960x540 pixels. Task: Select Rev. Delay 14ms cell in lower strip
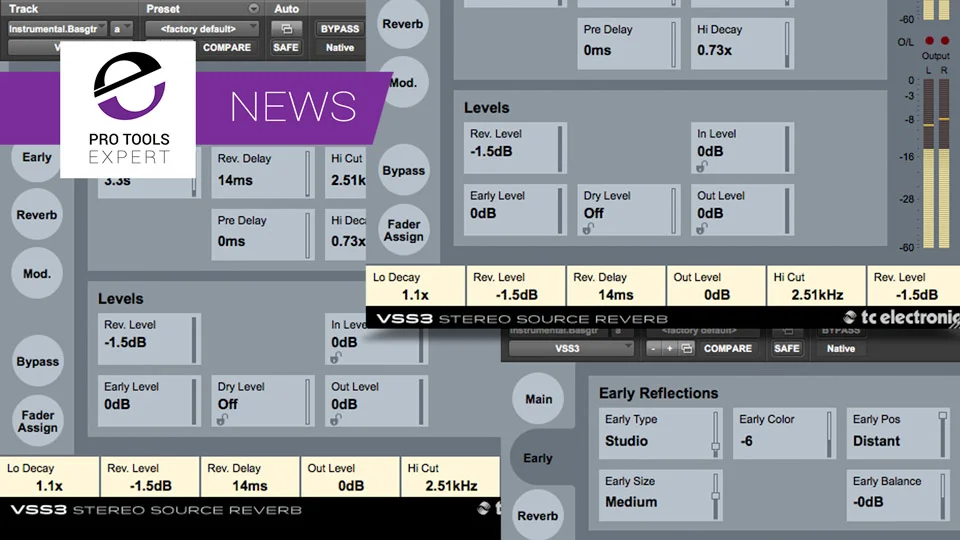[x=249, y=477]
